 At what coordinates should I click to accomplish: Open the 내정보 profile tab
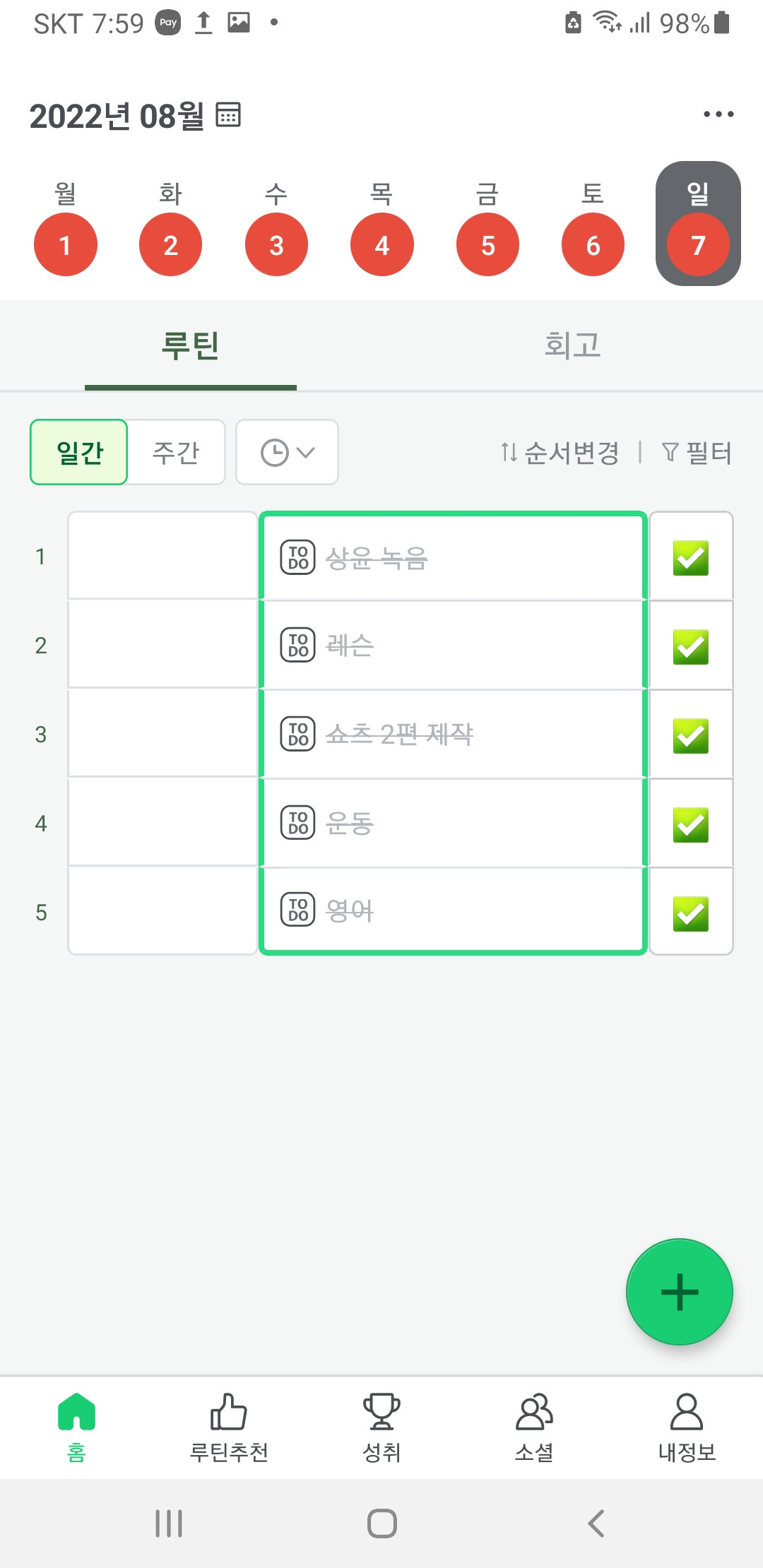(x=687, y=1425)
